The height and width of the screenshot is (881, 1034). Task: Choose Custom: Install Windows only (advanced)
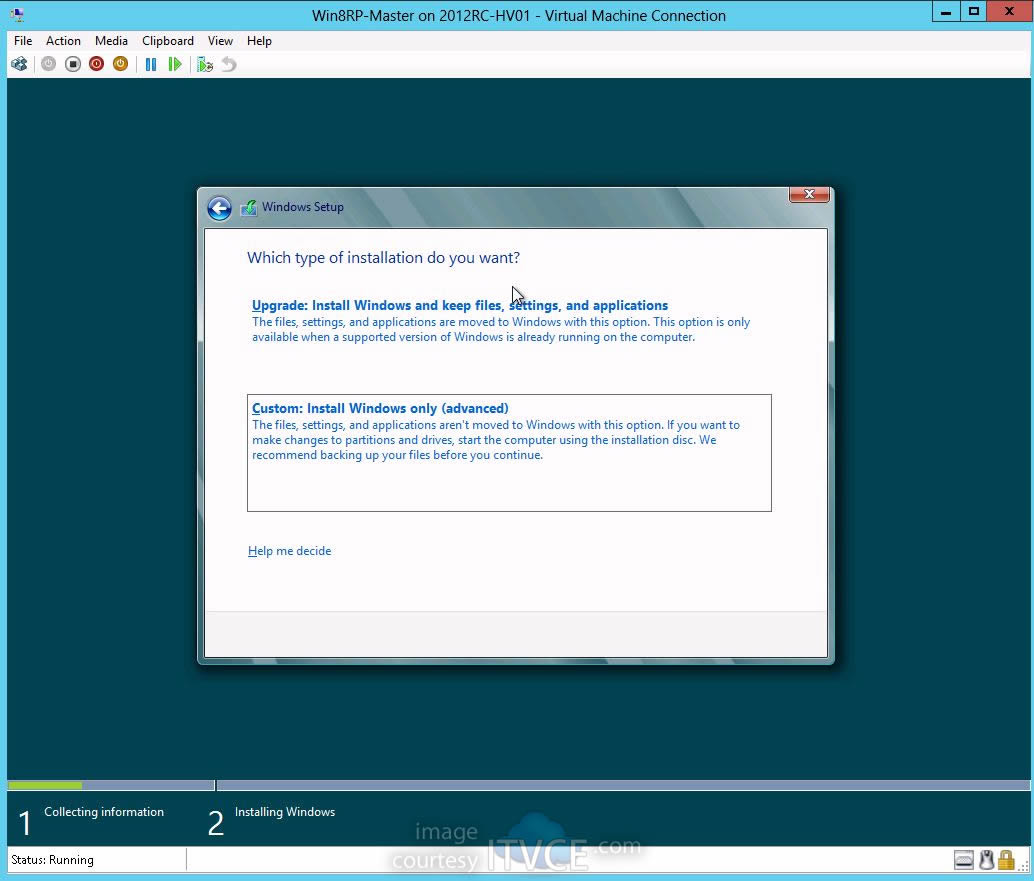(x=509, y=453)
